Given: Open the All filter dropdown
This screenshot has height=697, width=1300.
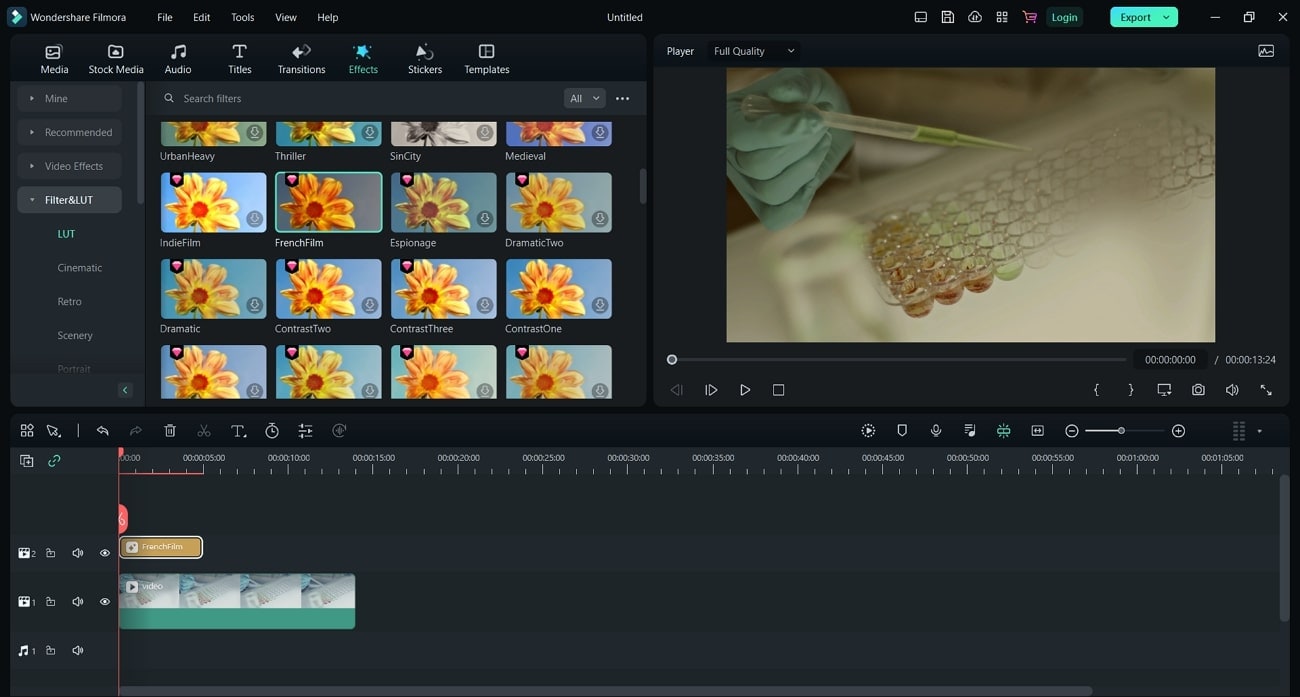Looking at the screenshot, I should click(584, 98).
